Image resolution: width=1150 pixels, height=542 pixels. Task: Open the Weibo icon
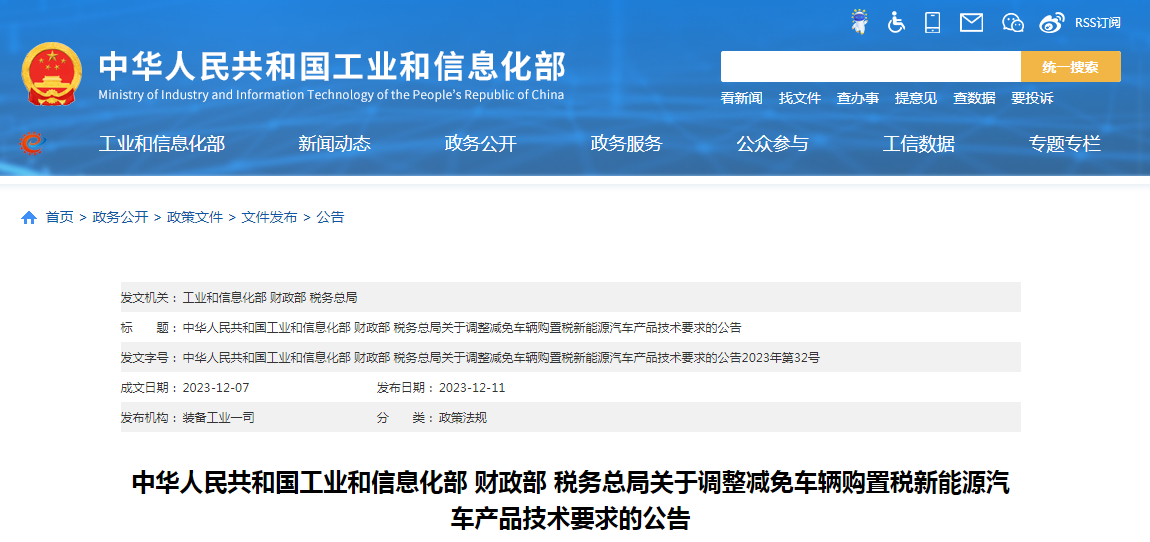coord(1052,22)
